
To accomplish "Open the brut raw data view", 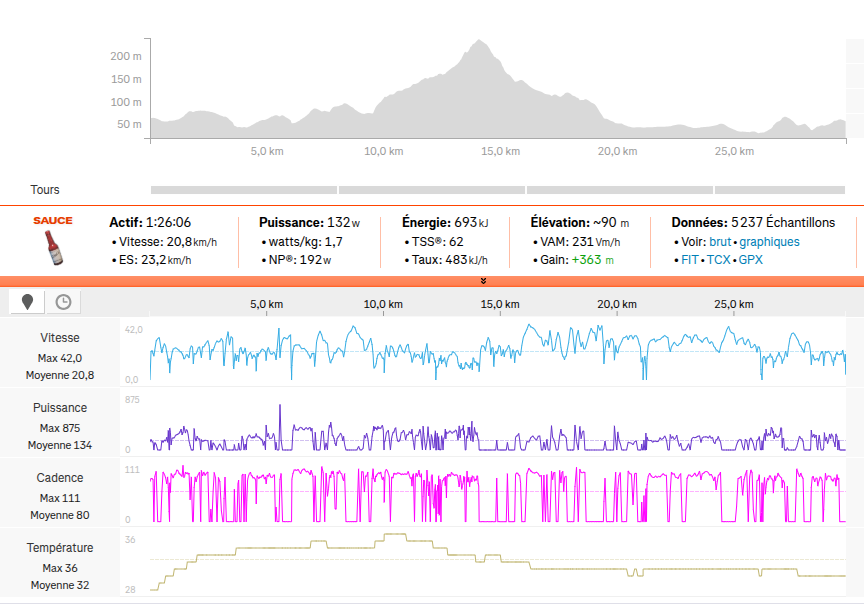I will pyautogui.click(x=720, y=242).
